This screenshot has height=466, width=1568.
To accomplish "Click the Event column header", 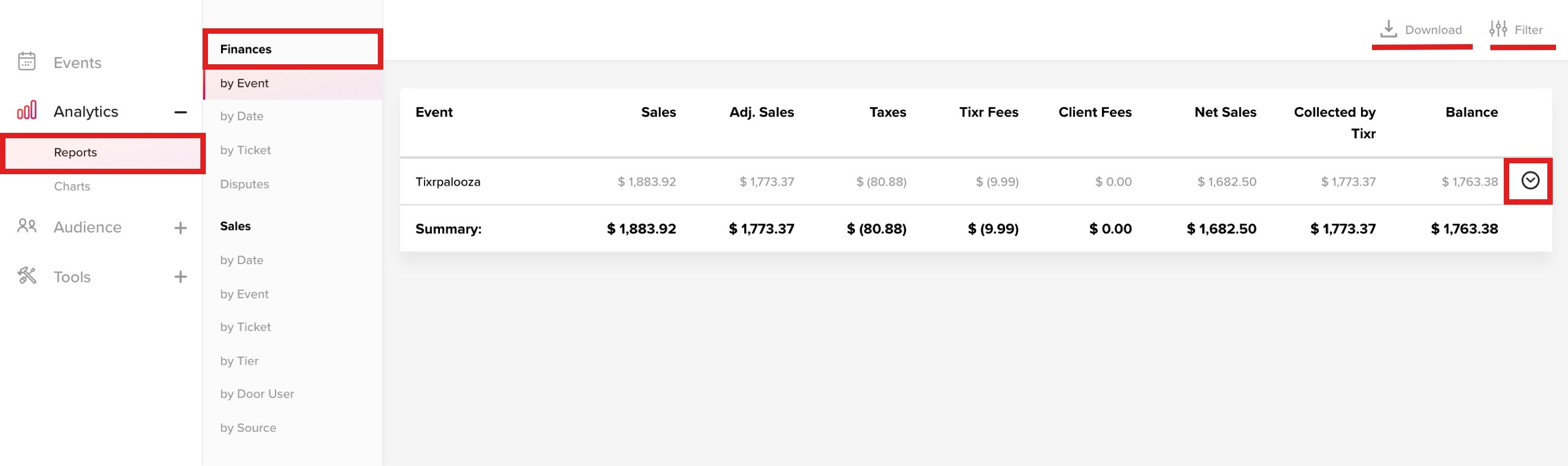I will click(434, 112).
